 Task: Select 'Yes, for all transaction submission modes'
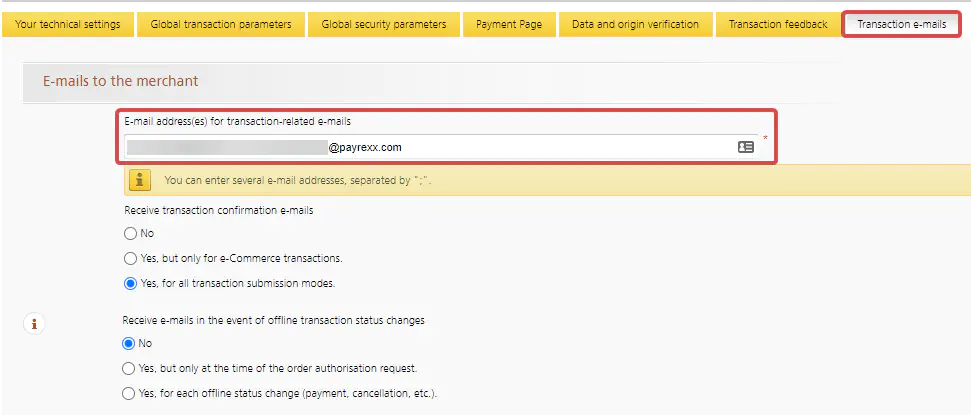tap(130, 284)
